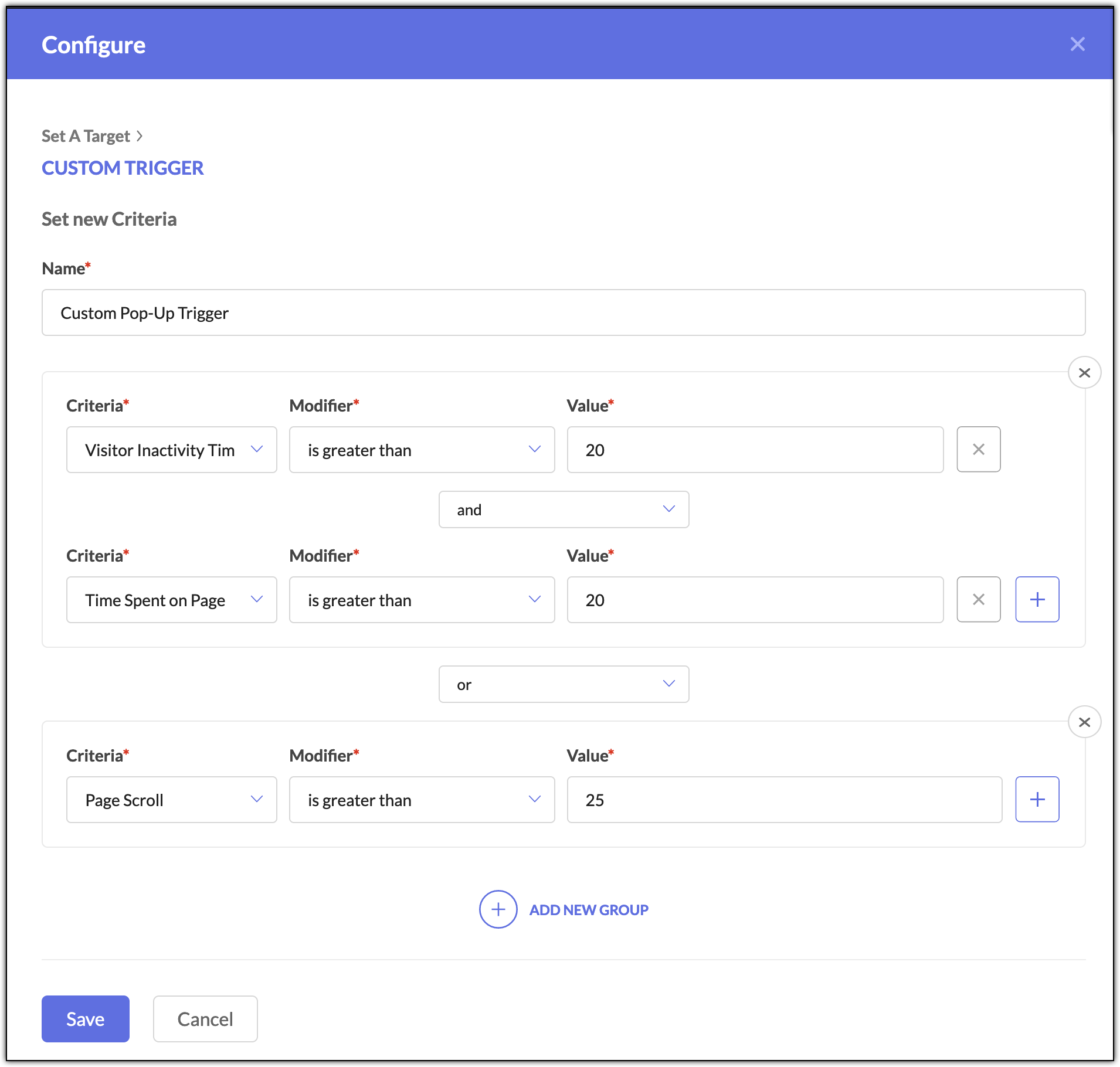The height and width of the screenshot is (1067, 1120).
Task: Open the Time Spent on Page dropdown
Action: click(x=171, y=600)
